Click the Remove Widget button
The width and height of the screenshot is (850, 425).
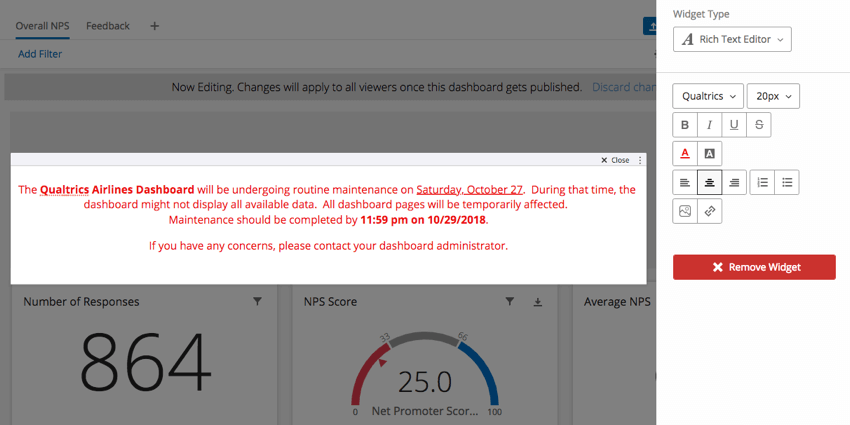(754, 267)
